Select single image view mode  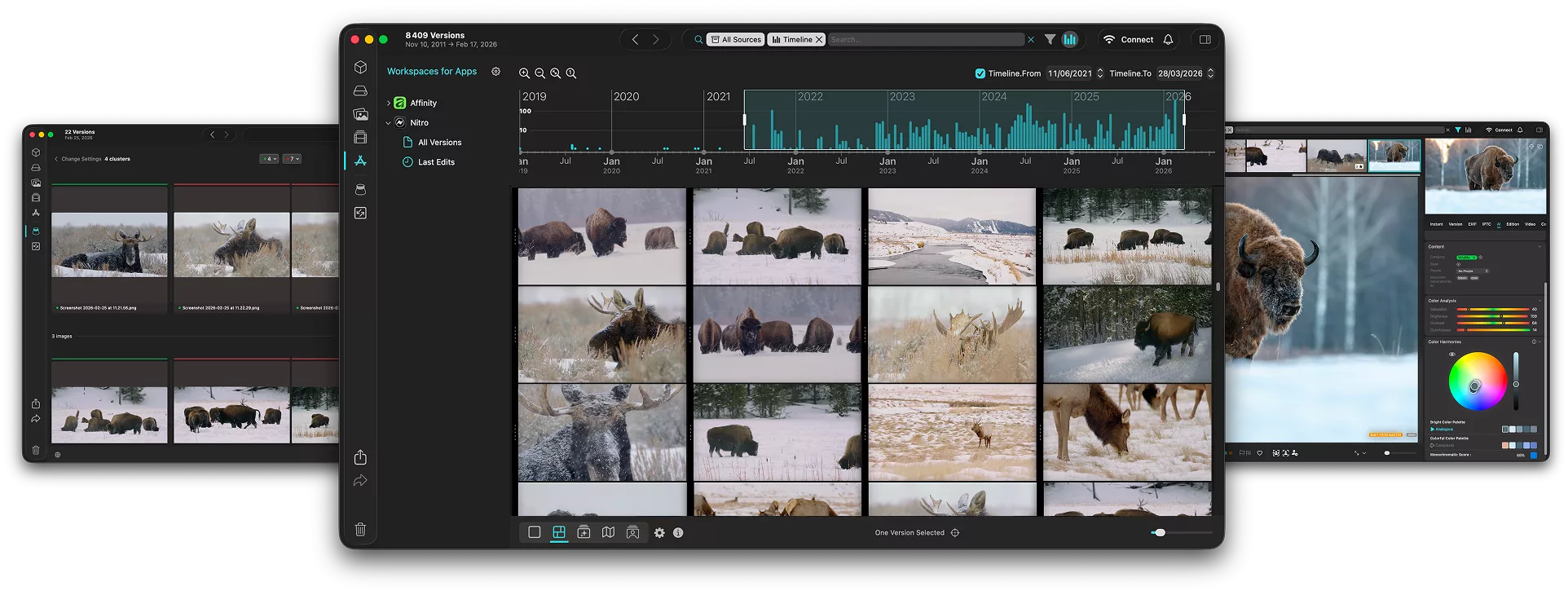(535, 532)
